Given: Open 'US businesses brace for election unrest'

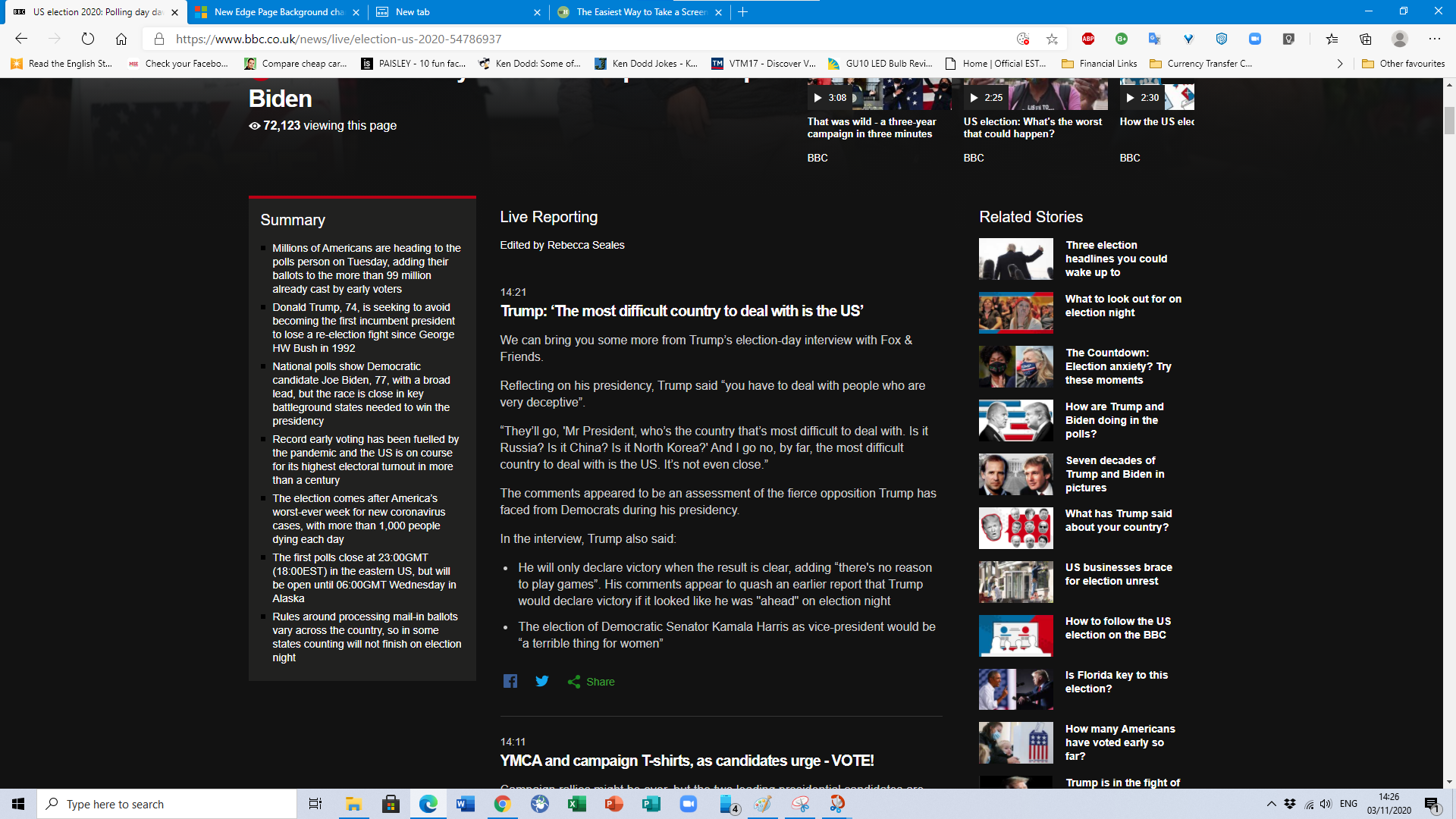Looking at the screenshot, I should tap(1119, 574).
